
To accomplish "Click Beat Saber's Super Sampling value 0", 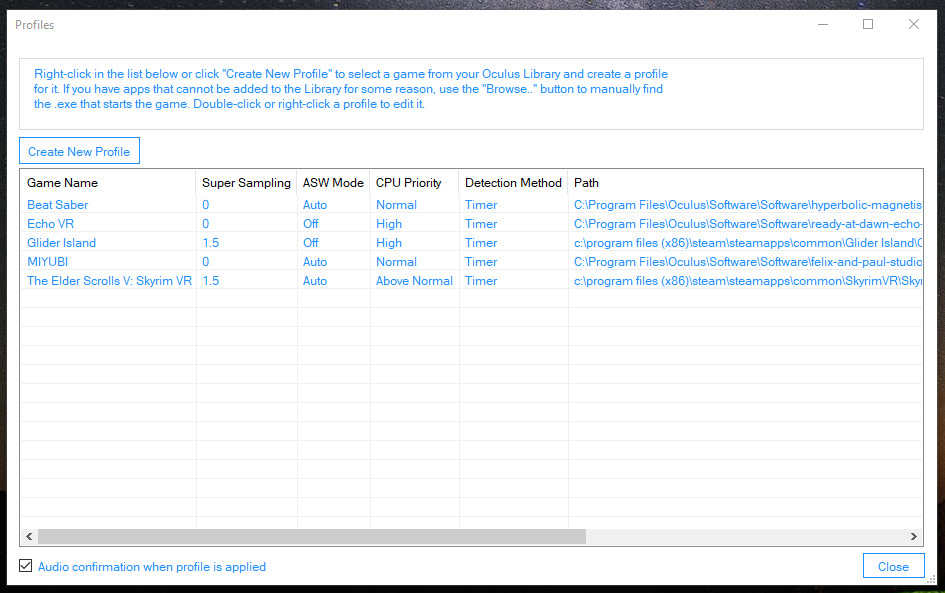I will (206, 205).
